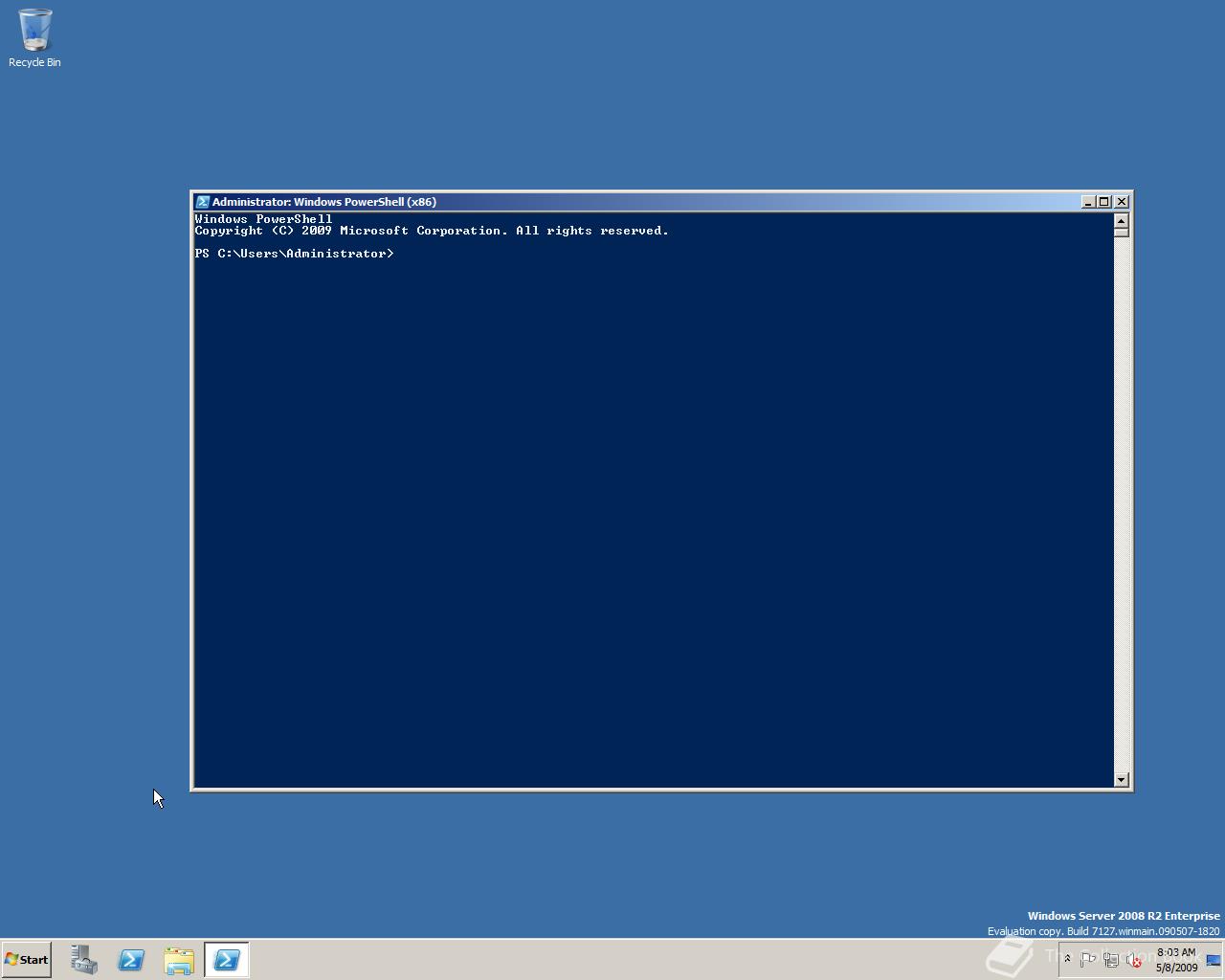Maximize the PowerShell window
The image size is (1225, 980).
tap(1103, 202)
